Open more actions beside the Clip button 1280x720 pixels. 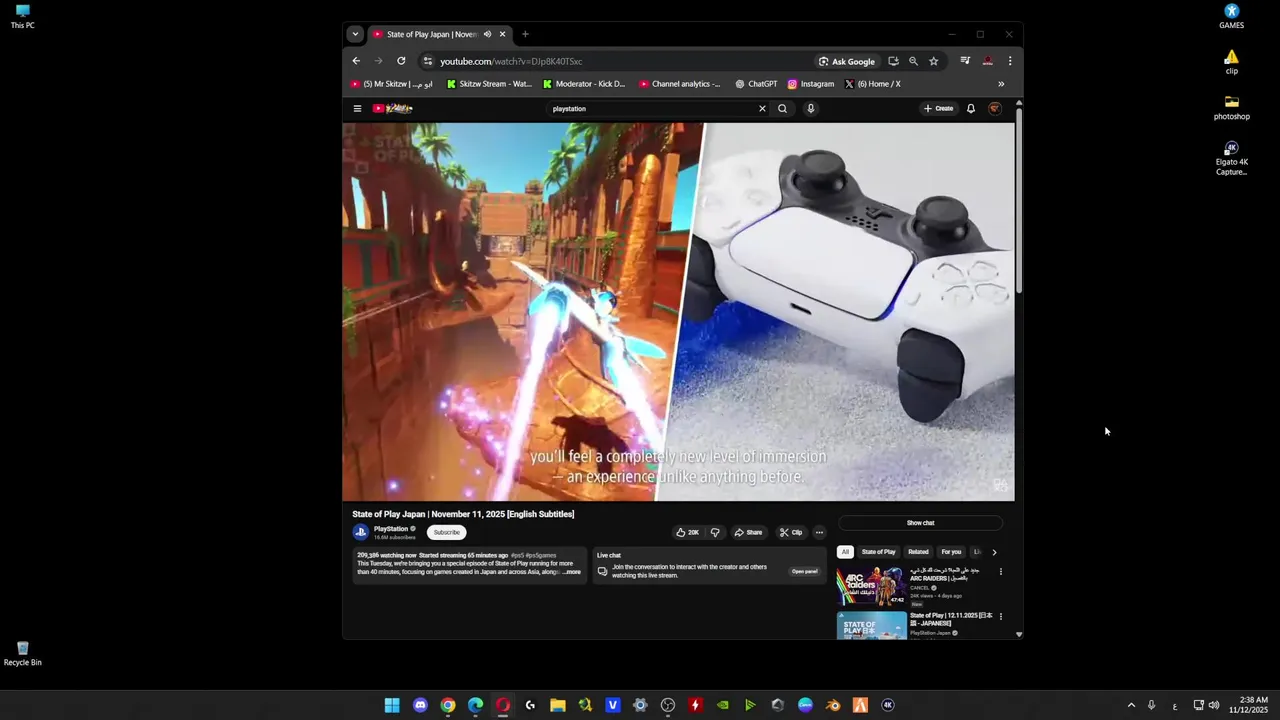click(819, 532)
